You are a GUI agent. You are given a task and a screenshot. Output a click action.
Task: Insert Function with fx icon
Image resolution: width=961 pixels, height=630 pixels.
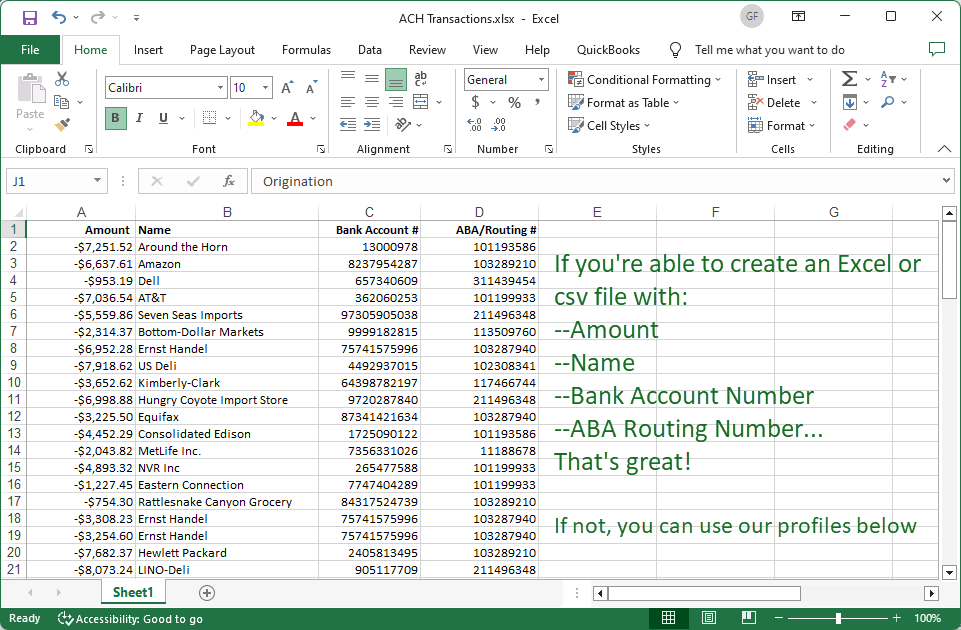[229, 181]
